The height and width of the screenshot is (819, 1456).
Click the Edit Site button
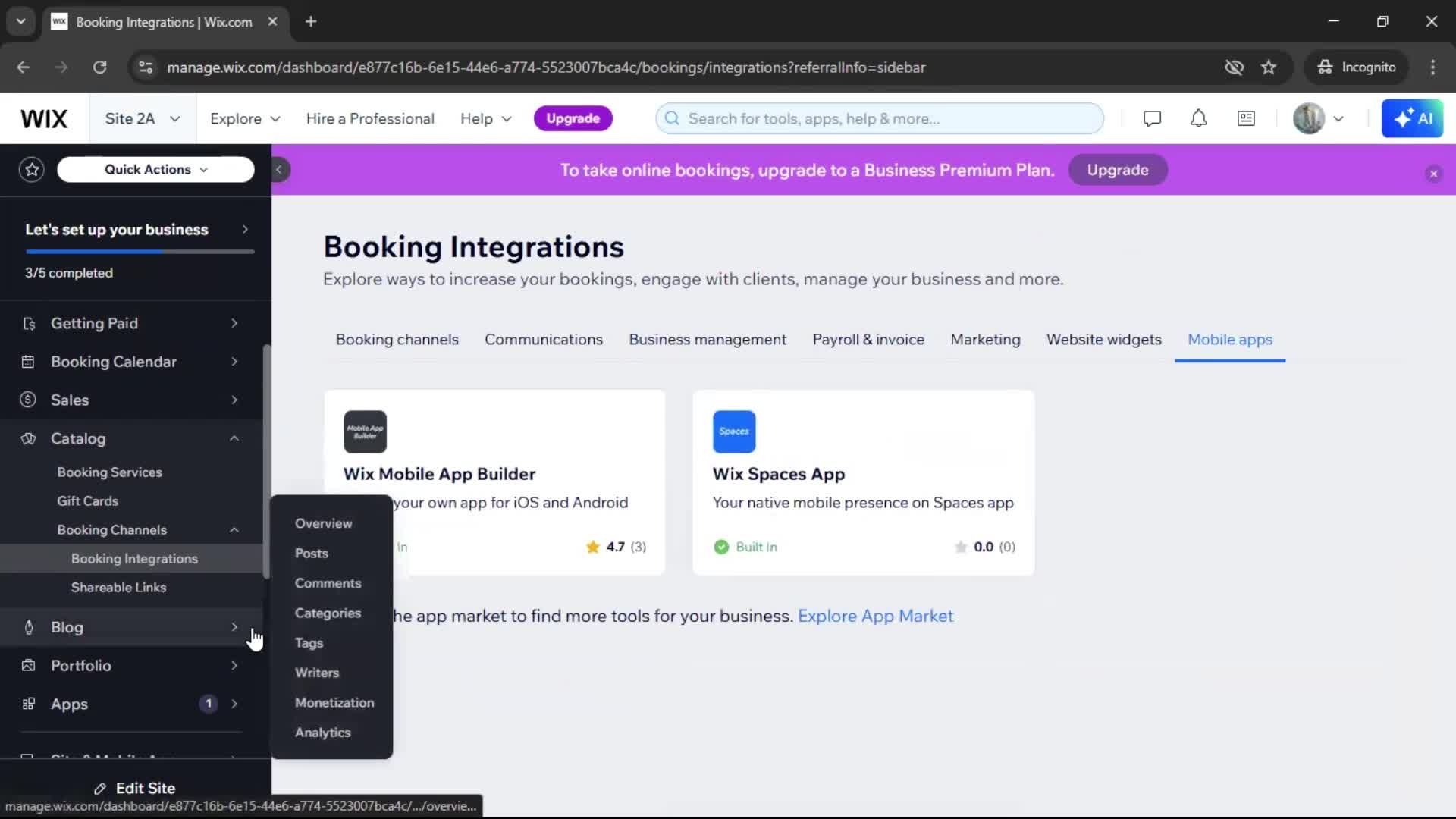click(x=135, y=788)
